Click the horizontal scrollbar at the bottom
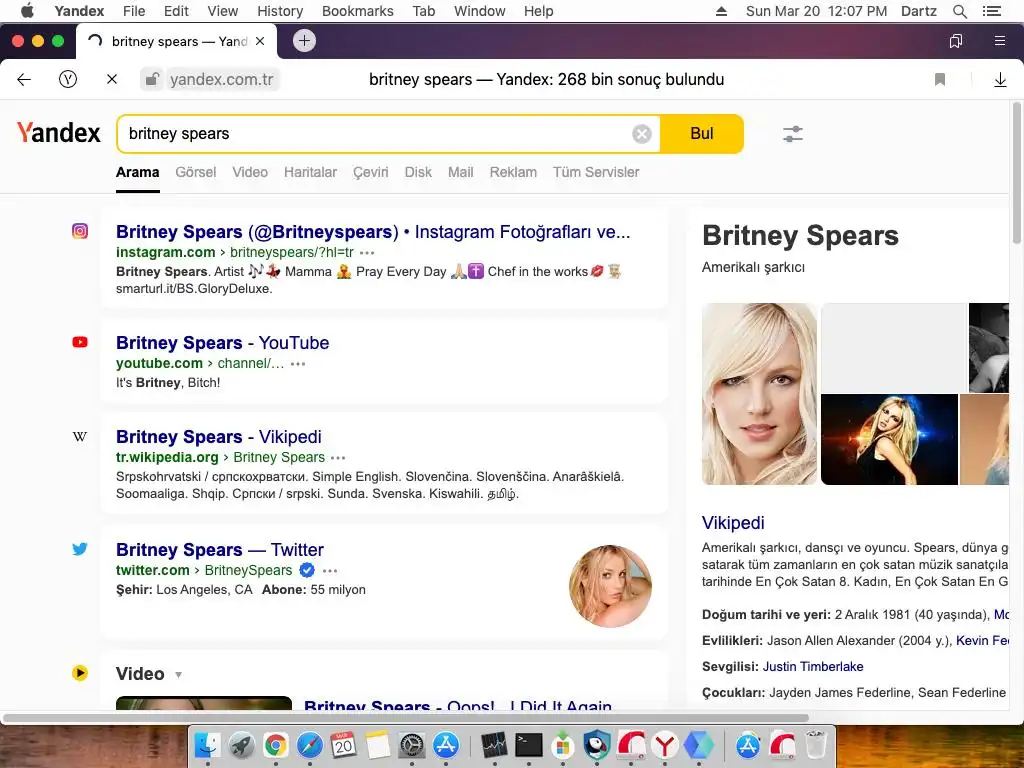Viewport: 1024px width, 768px height. [405, 718]
